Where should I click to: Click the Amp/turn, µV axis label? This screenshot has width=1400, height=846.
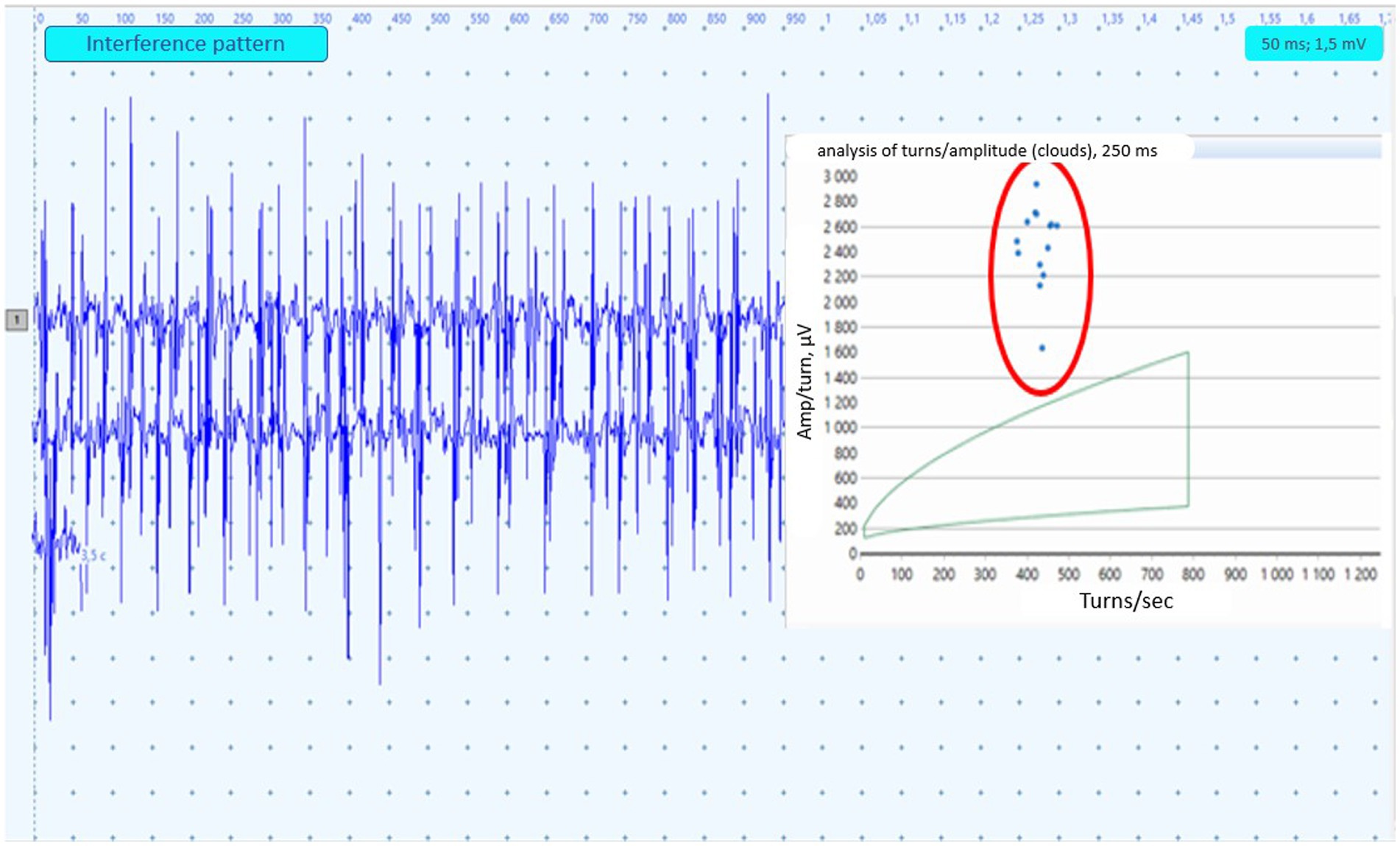tap(805, 381)
